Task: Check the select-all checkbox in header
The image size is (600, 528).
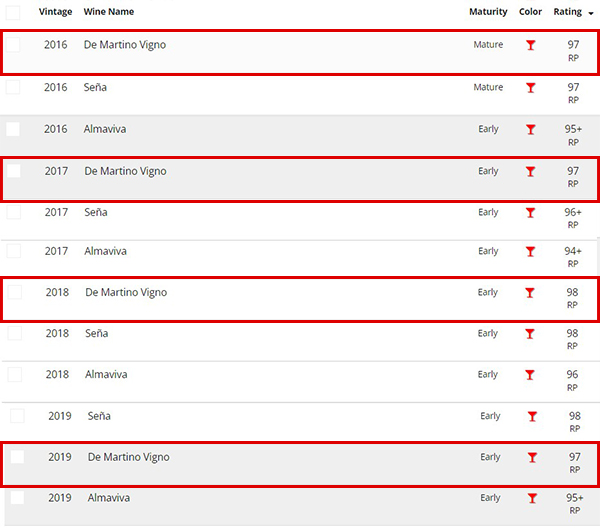Action: 13,12
